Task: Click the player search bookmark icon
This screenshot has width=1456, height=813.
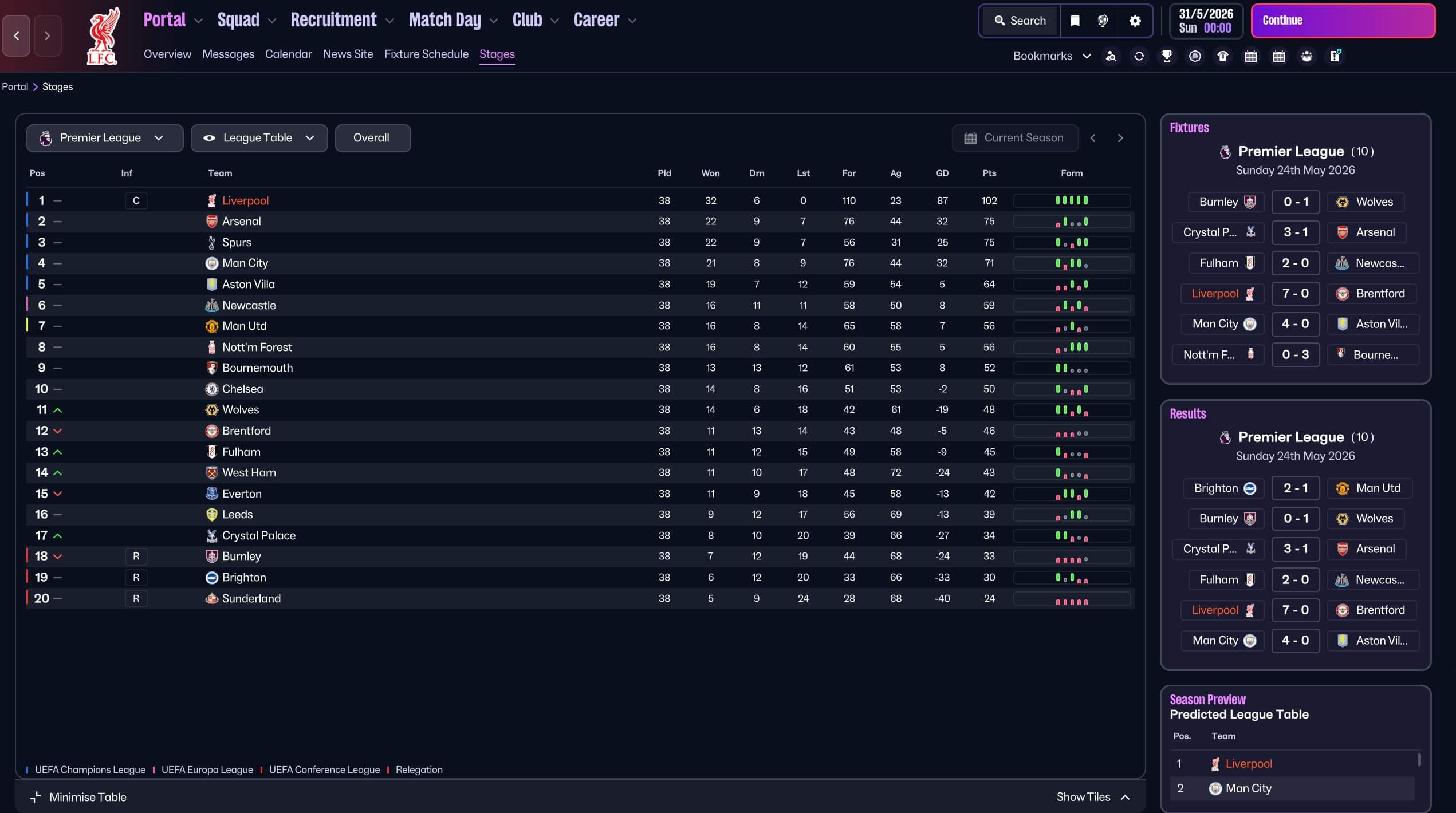Action: point(1111,56)
